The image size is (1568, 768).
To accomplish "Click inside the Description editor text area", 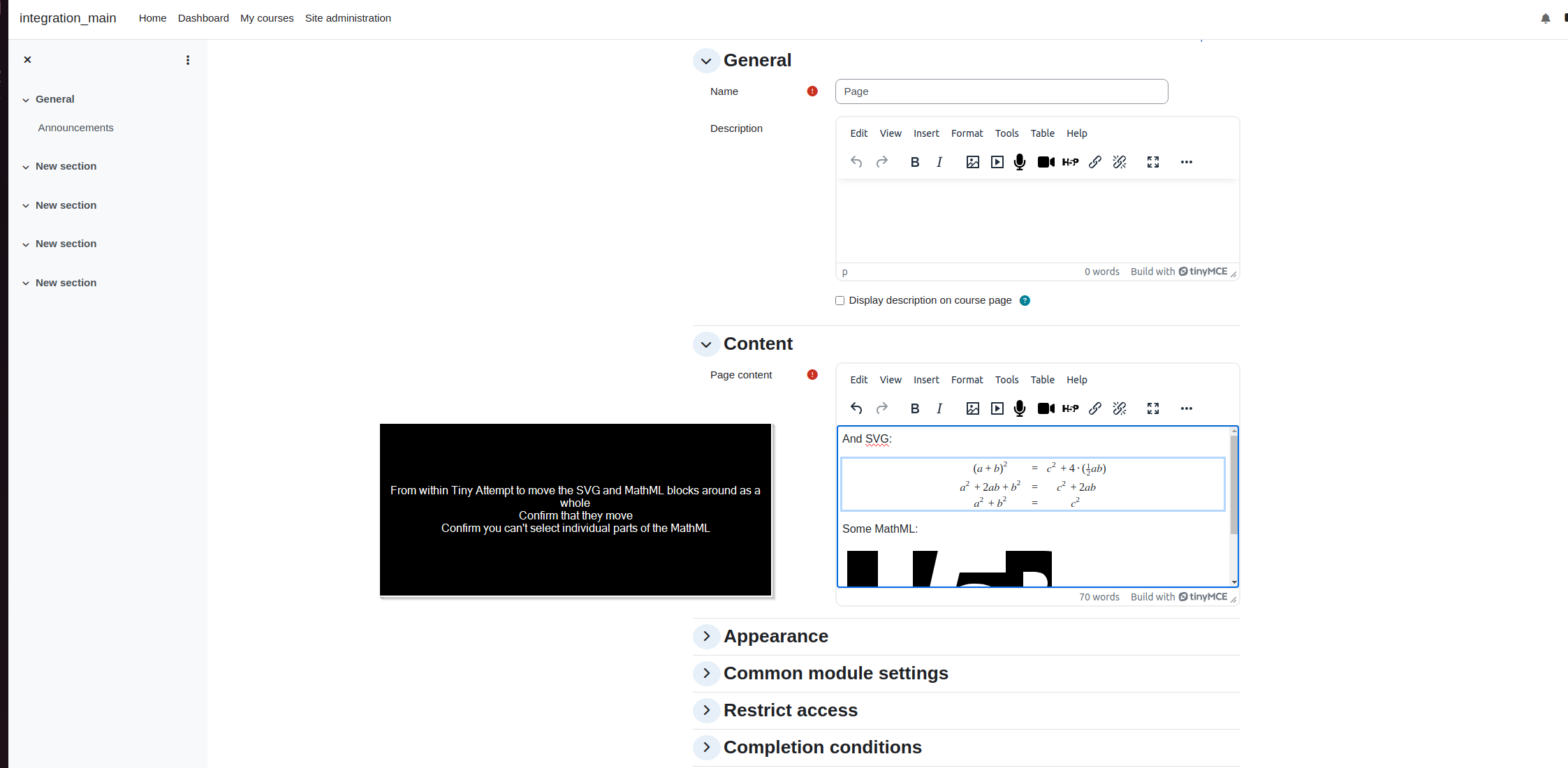I will pos(1037,221).
